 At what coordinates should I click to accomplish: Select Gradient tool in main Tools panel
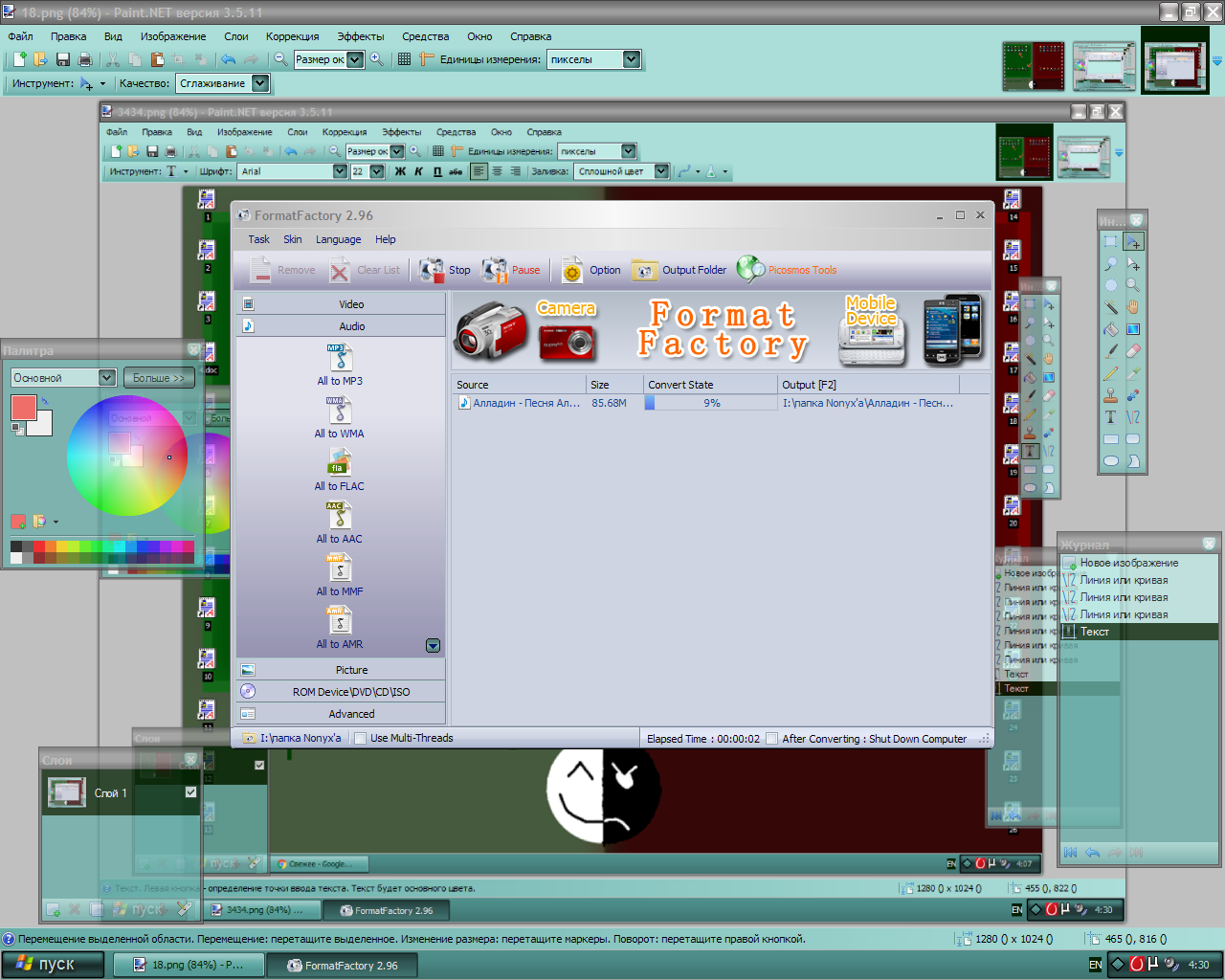pos(1133,329)
